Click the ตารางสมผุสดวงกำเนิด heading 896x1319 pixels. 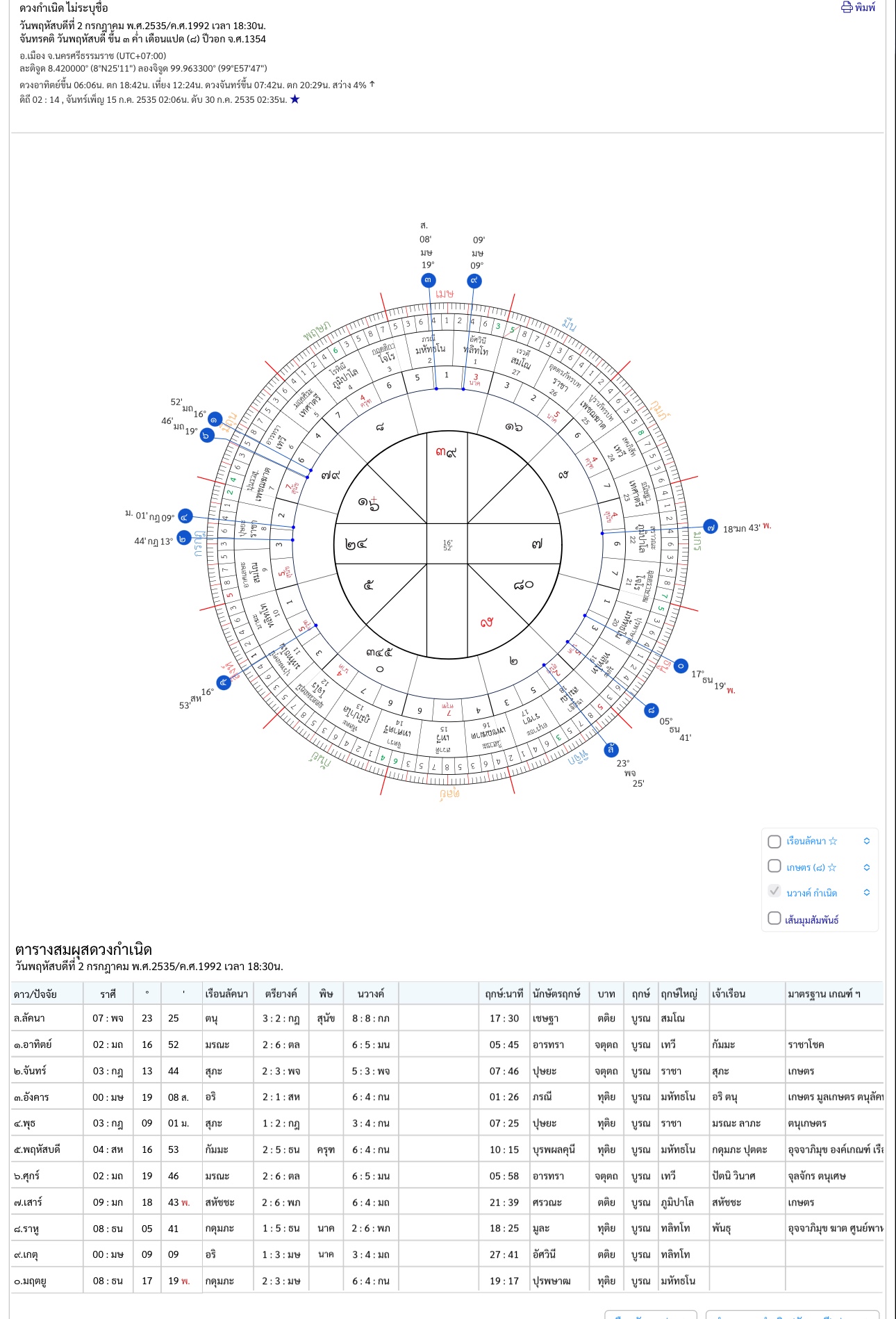coord(83,949)
